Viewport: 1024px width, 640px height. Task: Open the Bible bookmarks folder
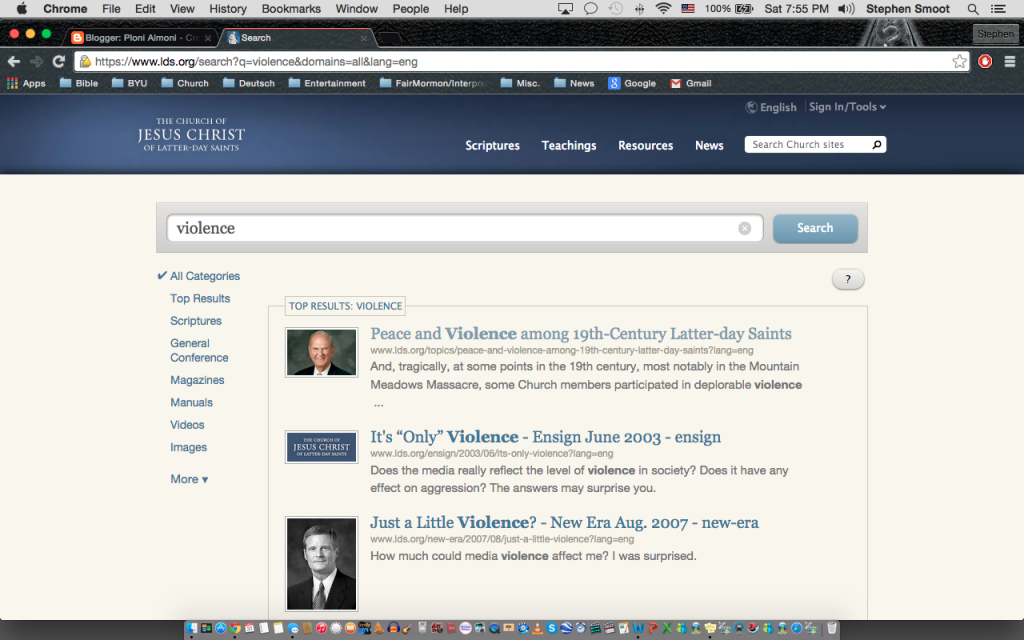(x=79, y=83)
